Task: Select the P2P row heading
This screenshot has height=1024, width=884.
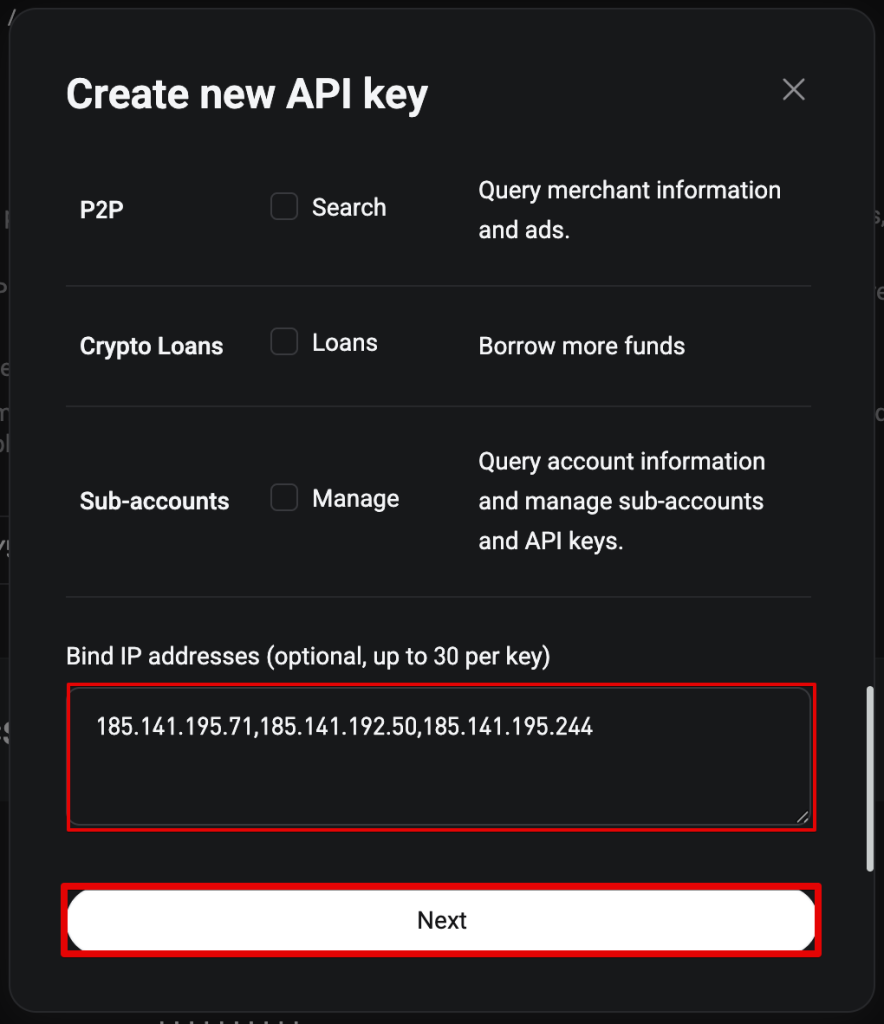Action: coord(102,210)
